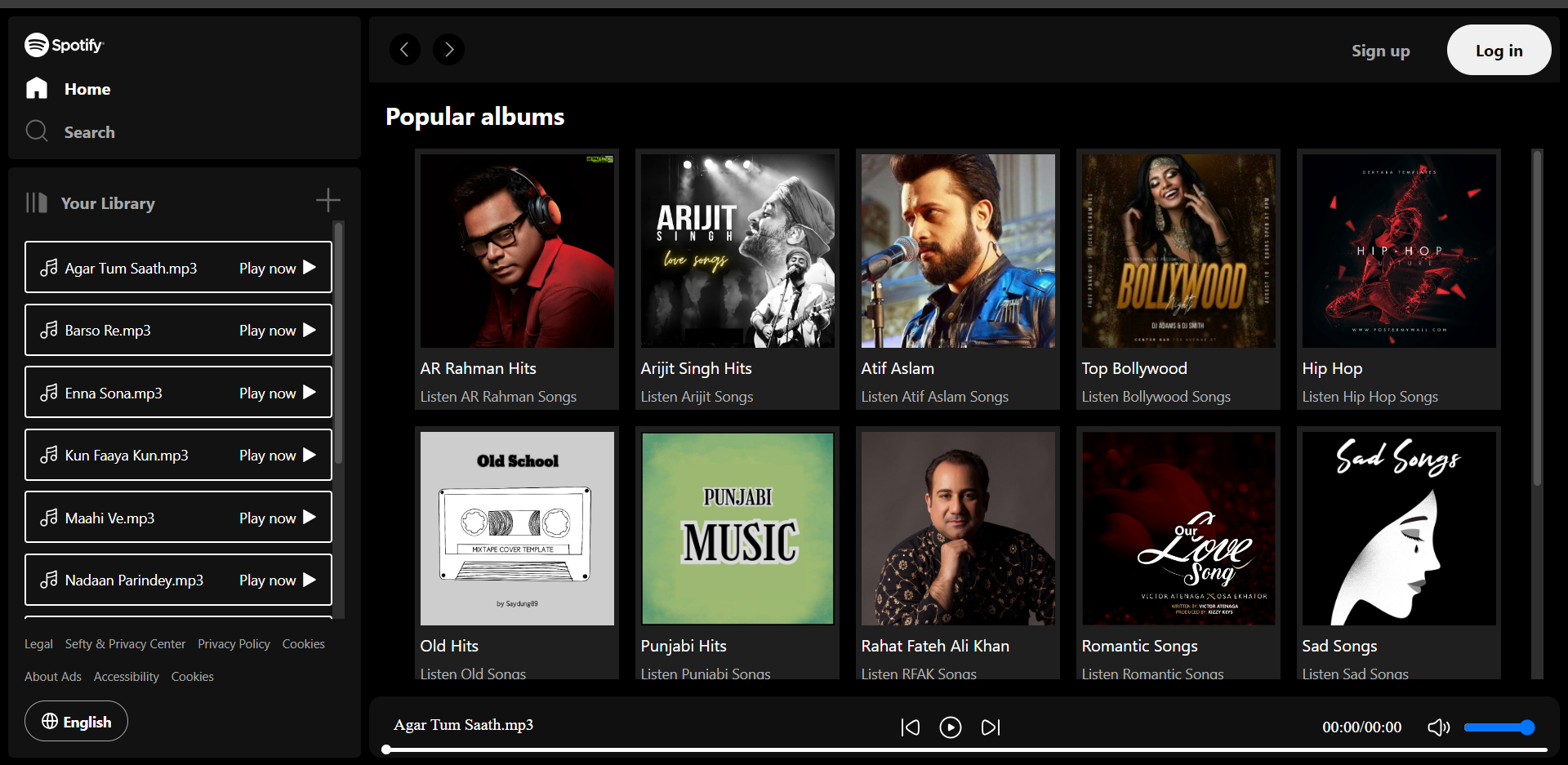Open Sefty & Privacy Center link

pos(125,644)
